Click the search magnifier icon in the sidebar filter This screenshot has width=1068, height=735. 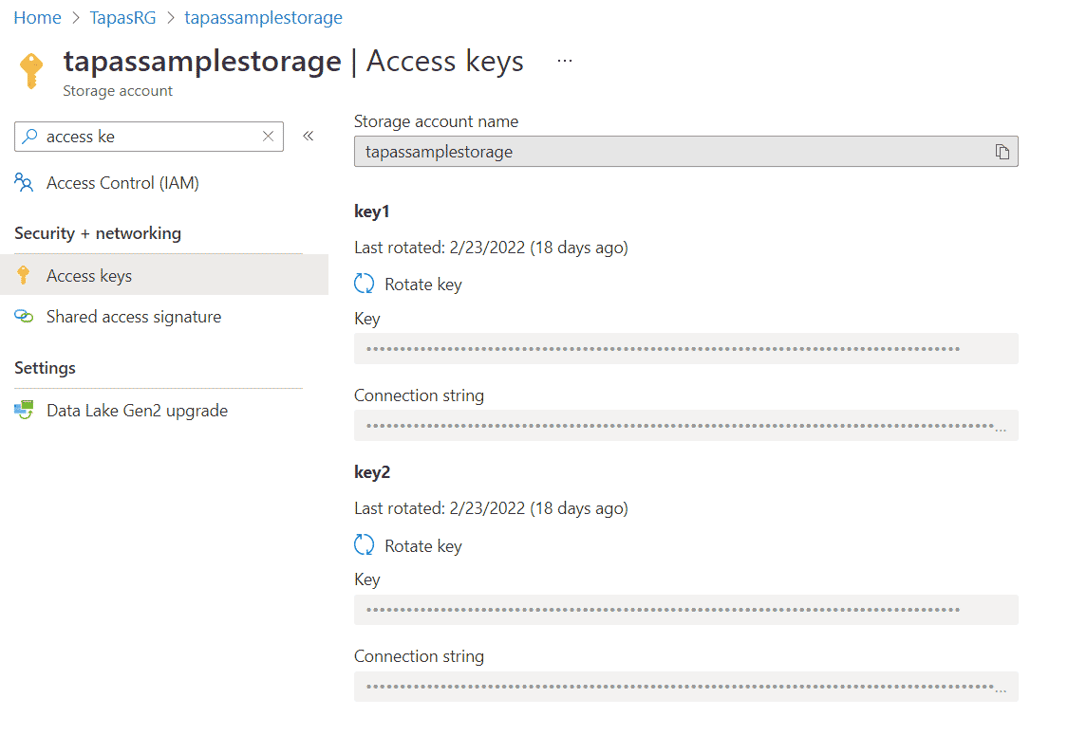[x=30, y=136]
